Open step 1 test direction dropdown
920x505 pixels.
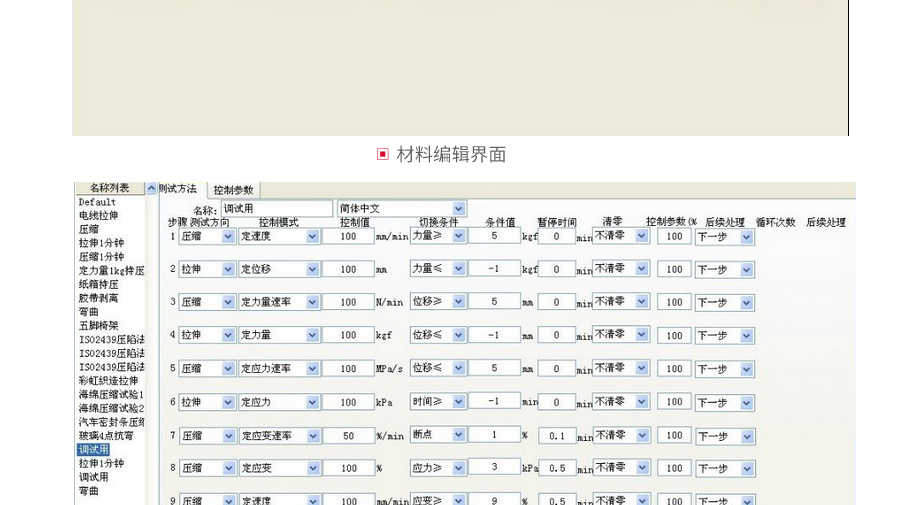pos(228,237)
